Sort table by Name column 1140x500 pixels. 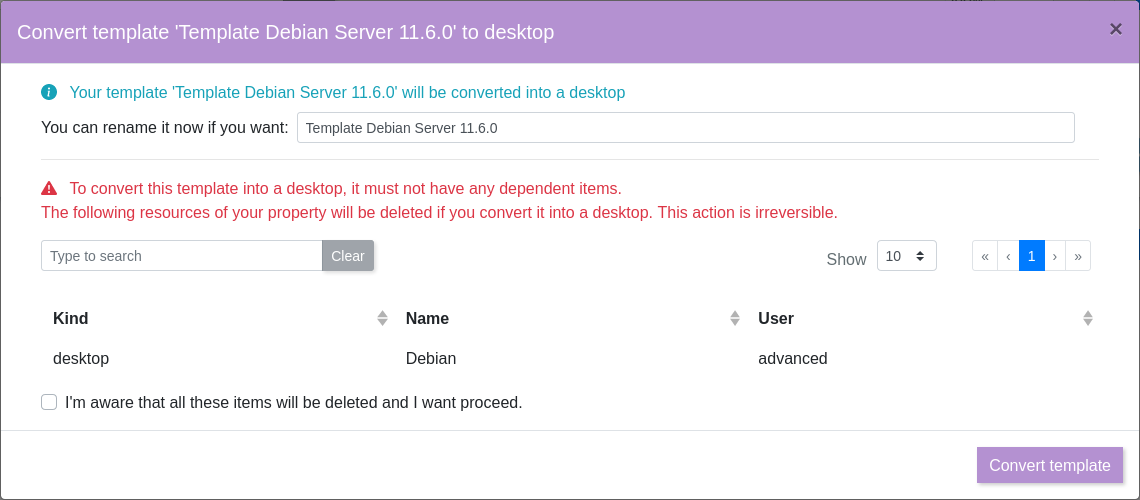click(735, 318)
